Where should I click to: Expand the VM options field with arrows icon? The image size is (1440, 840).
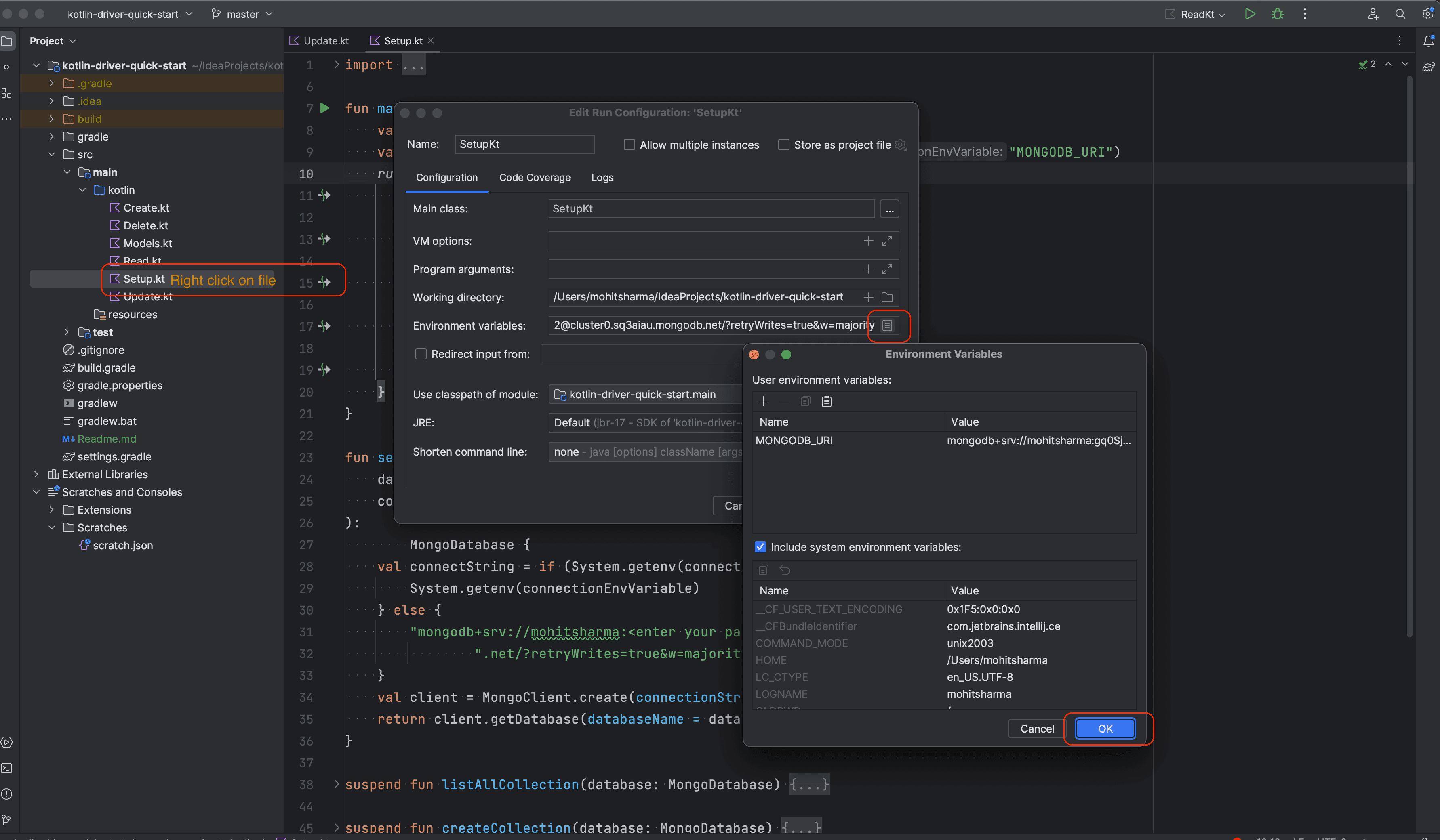pyautogui.click(x=887, y=241)
